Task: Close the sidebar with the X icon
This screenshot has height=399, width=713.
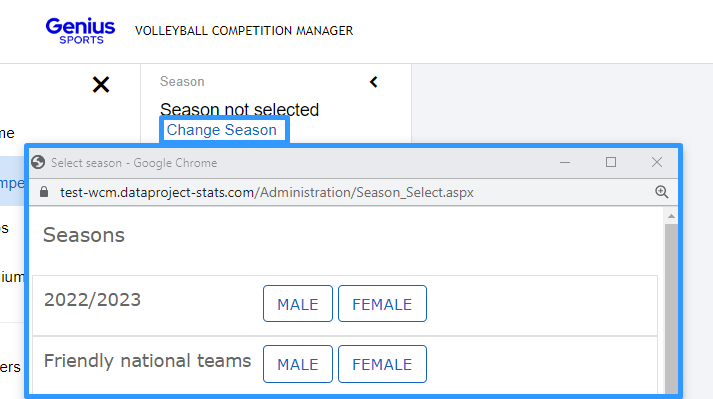Action: tap(101, 85)
